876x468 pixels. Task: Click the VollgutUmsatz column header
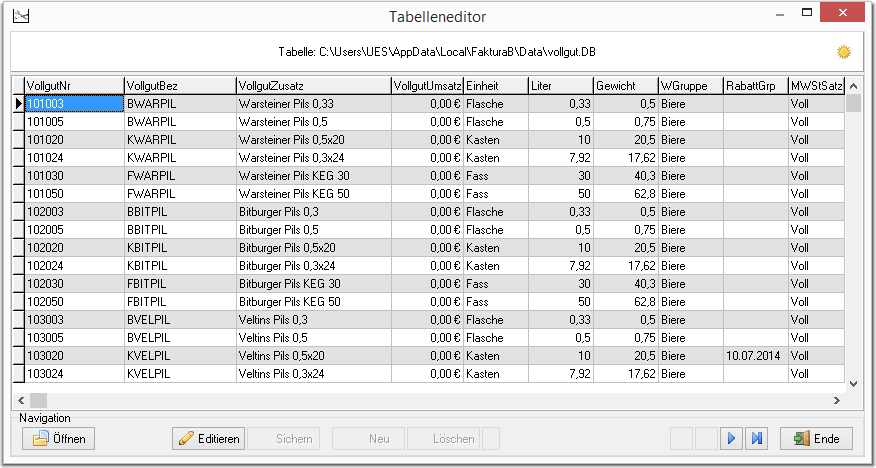click(427, 86)
